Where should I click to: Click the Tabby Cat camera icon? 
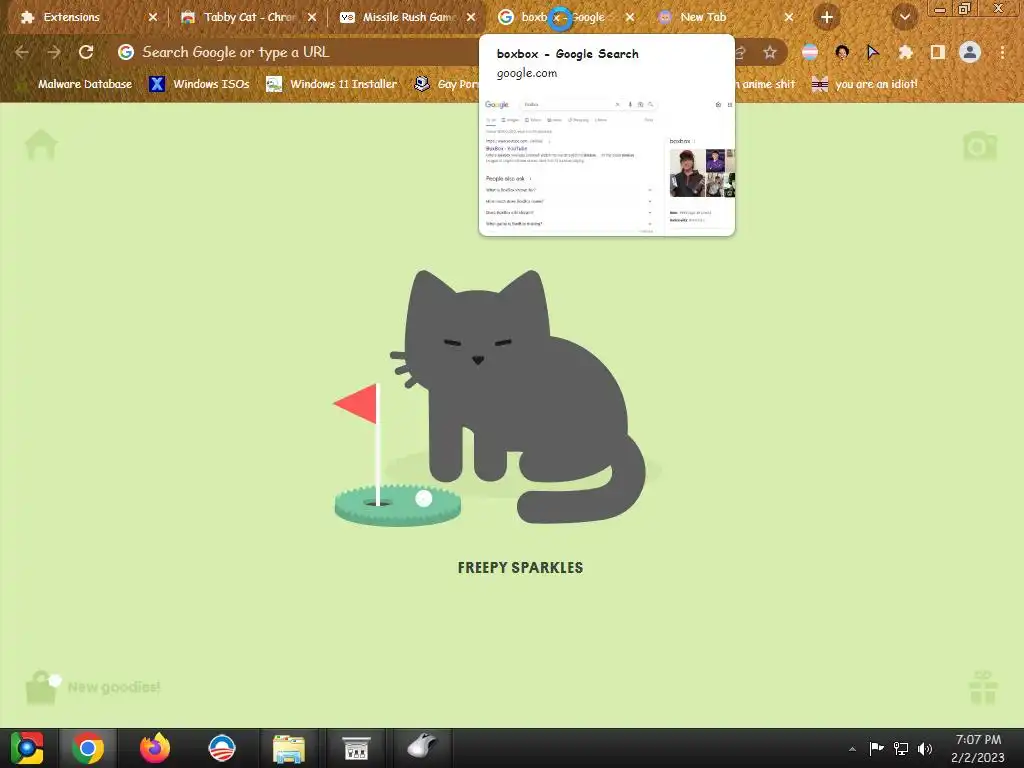click(x=980, y=146)
